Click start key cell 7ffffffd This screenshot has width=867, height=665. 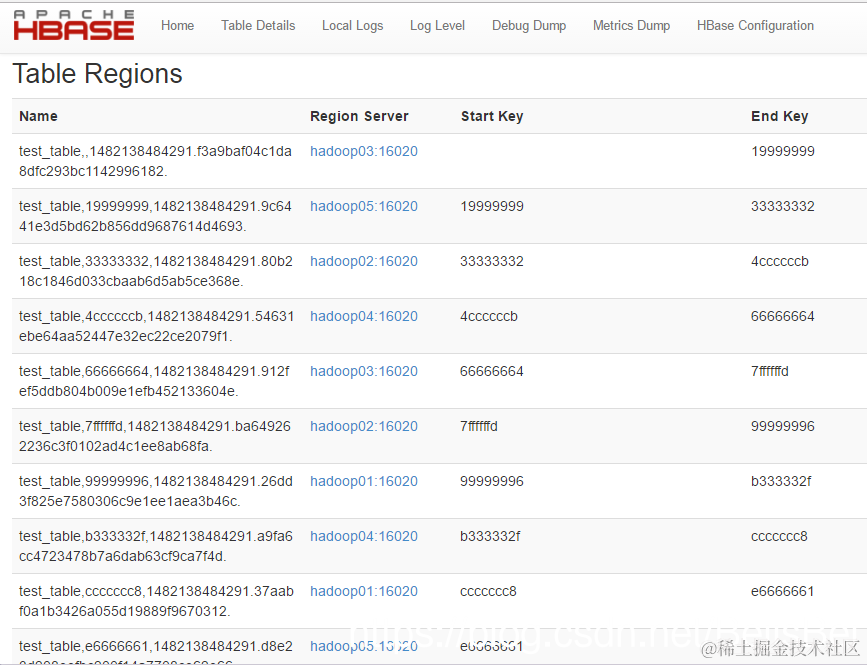click(479, 426)
